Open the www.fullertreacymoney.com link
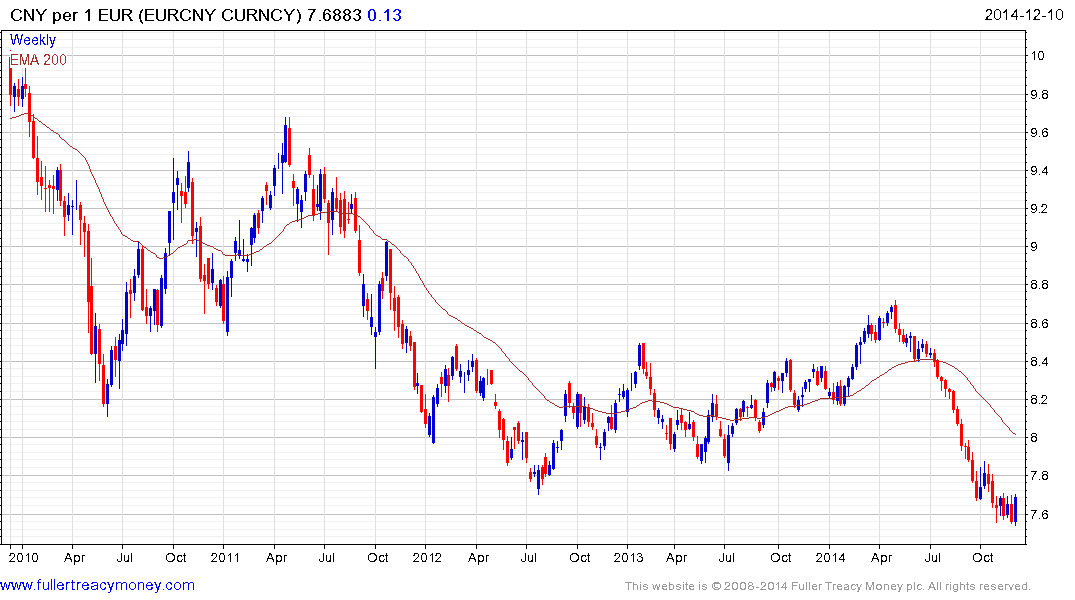The width and height of the screenshot is (1075, 600). pyautogui.click(x=97, y=585)
